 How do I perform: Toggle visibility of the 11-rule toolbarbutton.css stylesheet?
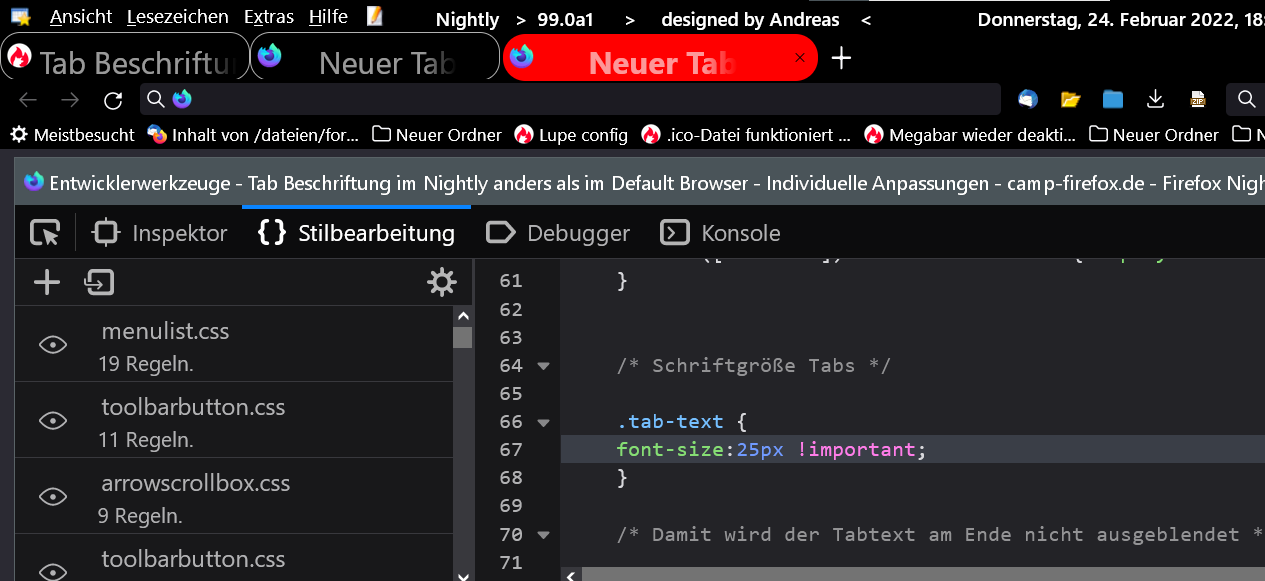click(52, 421)
